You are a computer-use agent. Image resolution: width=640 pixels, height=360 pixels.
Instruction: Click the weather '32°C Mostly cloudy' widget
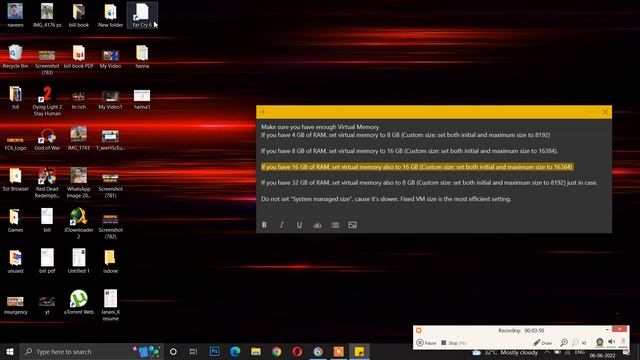505,352
